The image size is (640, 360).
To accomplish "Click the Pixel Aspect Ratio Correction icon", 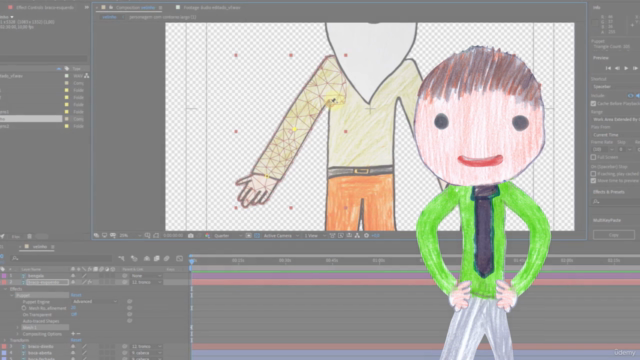I will coord(332,236).
